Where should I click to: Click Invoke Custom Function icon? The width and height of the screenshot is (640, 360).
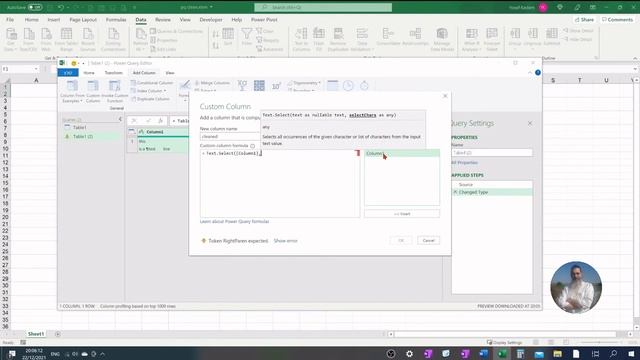click(x=115, y=91)
